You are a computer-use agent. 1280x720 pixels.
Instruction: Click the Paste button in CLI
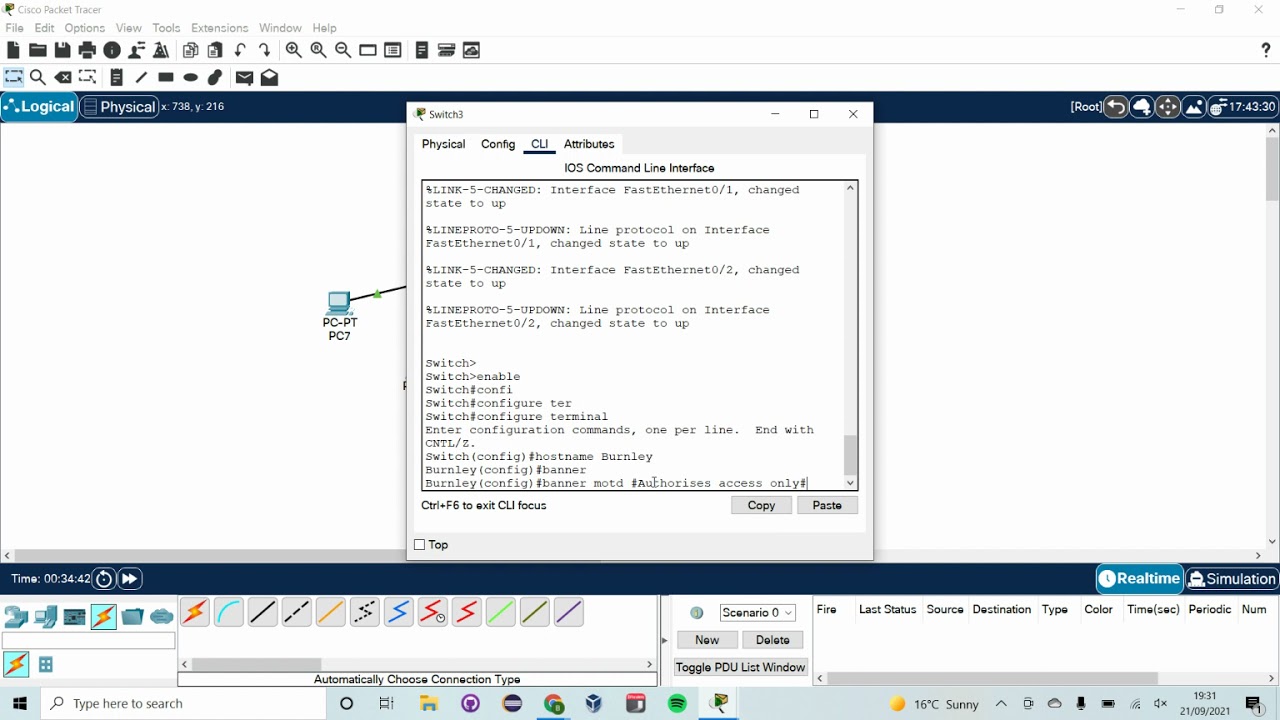pos(827,506)
